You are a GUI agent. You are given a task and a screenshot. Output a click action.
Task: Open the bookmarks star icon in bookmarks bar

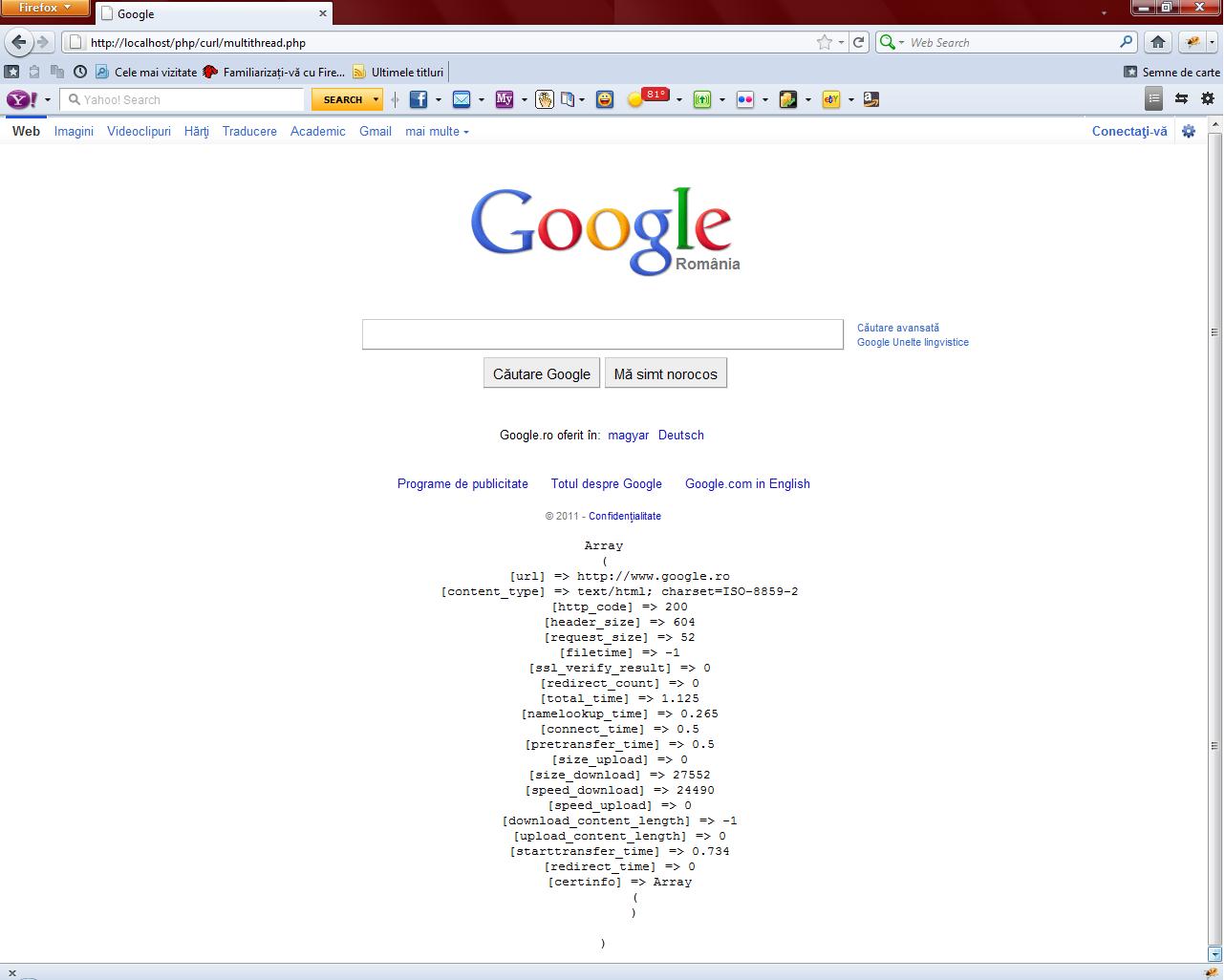tap(11, 72)
